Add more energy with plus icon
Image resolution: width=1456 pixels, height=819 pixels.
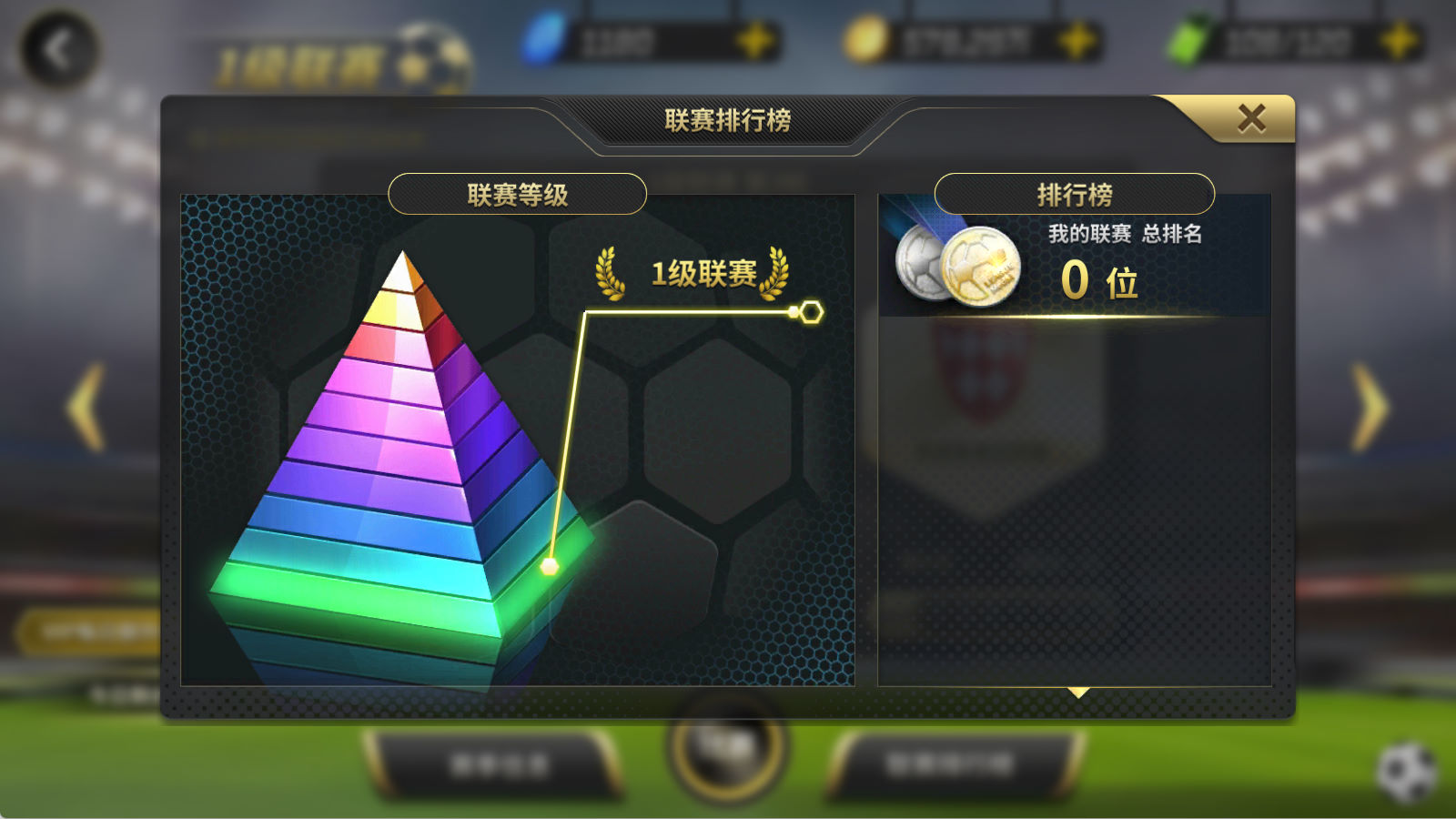(1400, 41)
